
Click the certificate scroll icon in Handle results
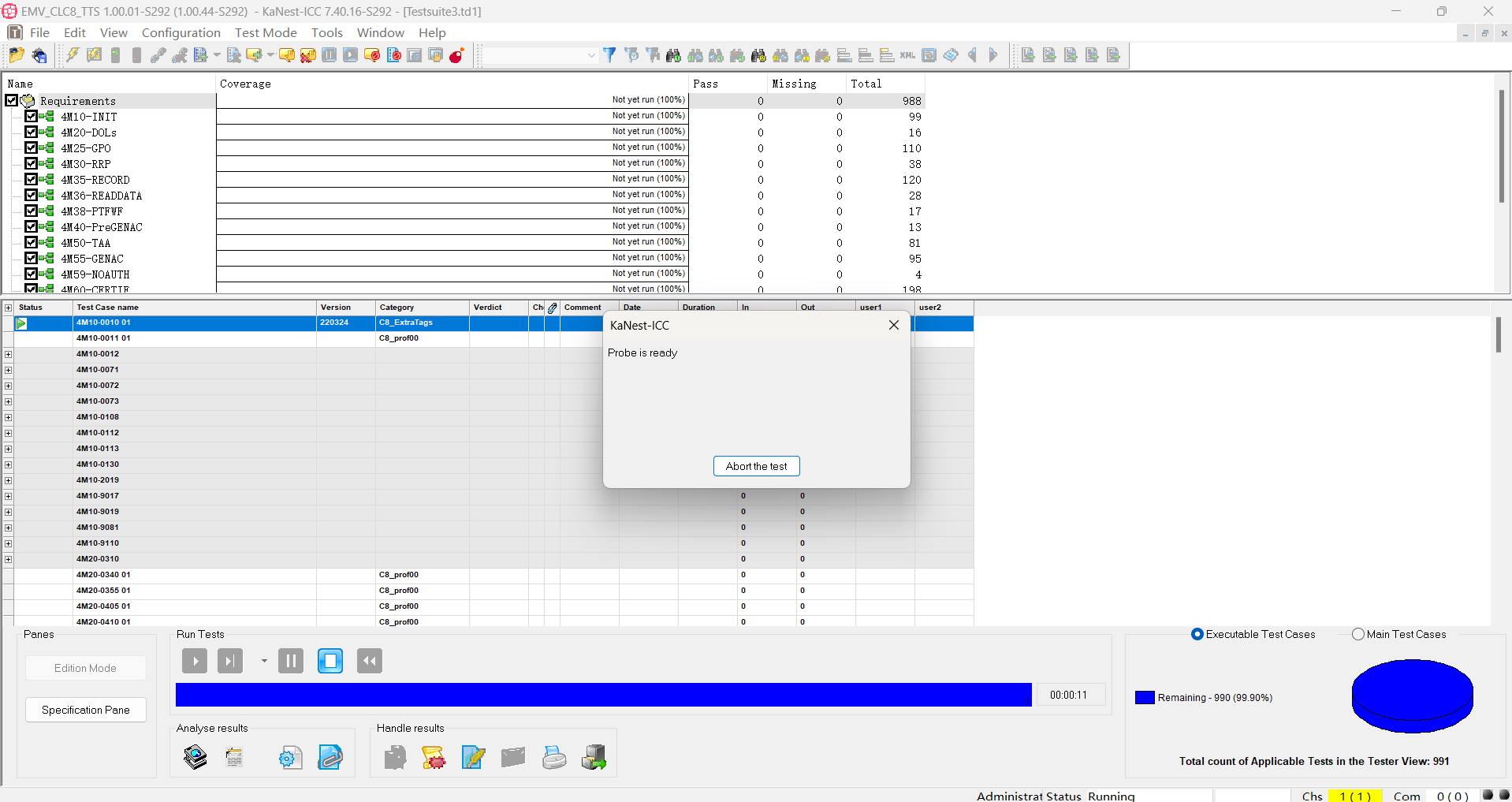[x=434, y=758]
